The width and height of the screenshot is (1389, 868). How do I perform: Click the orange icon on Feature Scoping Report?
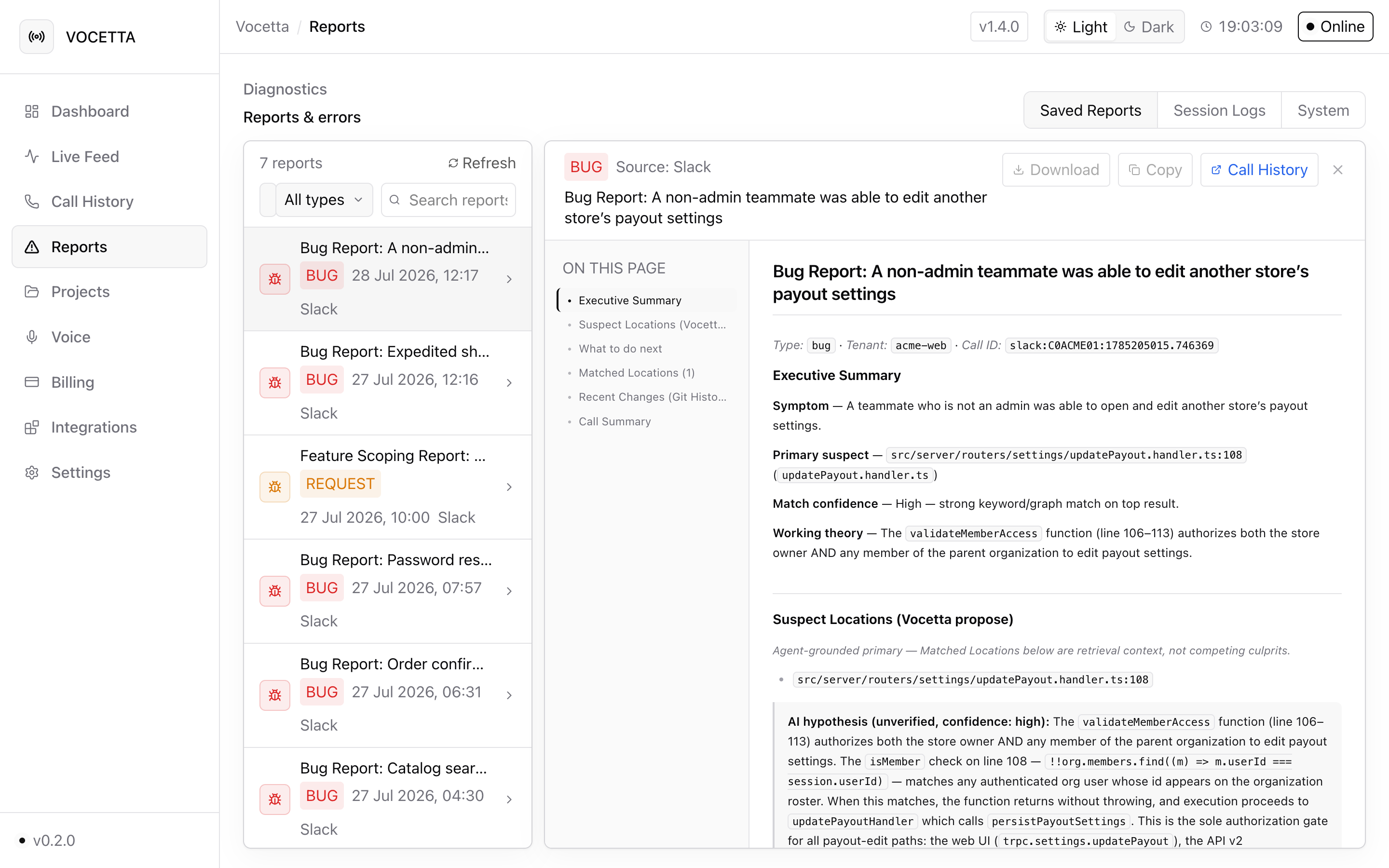pyautogui.click(x=275, y=487)
